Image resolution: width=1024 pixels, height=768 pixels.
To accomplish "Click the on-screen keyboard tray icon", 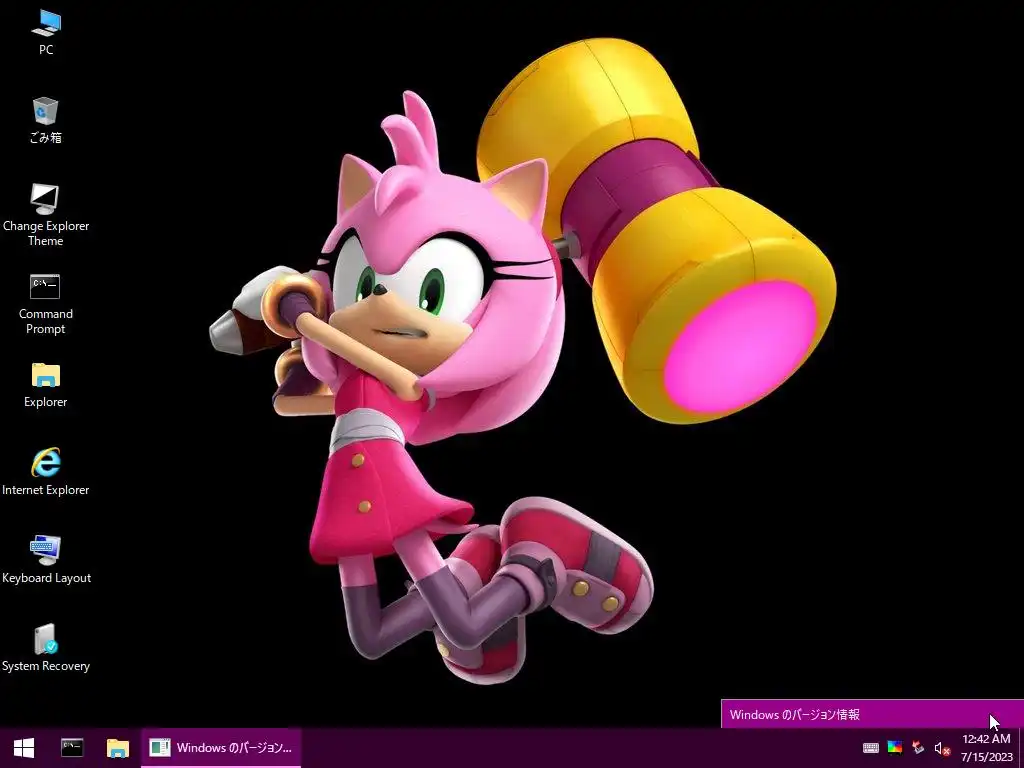I will (871, 748).
